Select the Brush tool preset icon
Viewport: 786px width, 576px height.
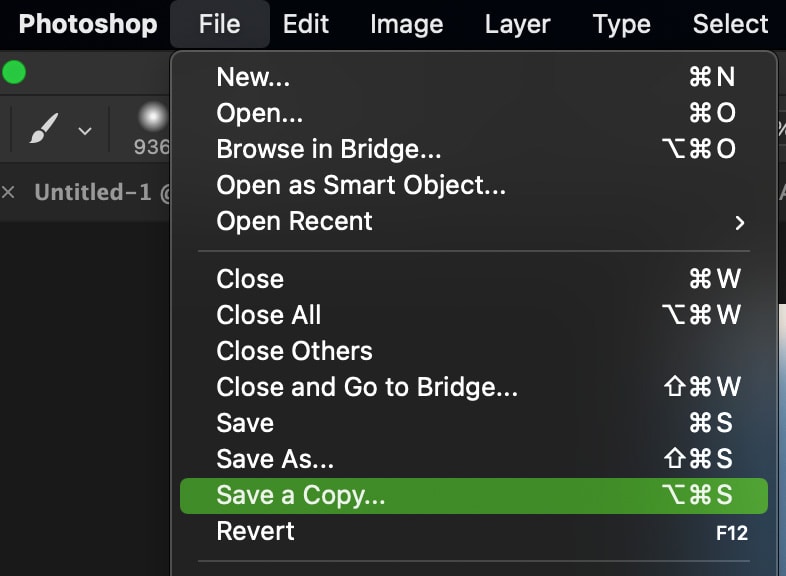point(44,129)
